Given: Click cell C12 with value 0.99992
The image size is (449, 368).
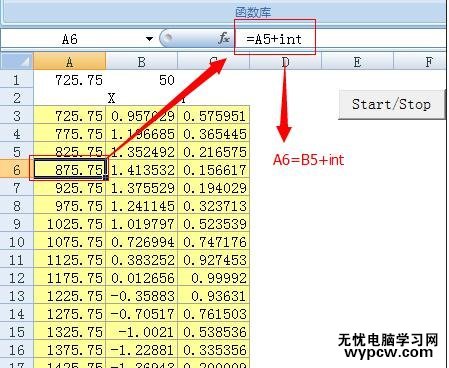Looking at the screenshot, I should tap(214, 278).
